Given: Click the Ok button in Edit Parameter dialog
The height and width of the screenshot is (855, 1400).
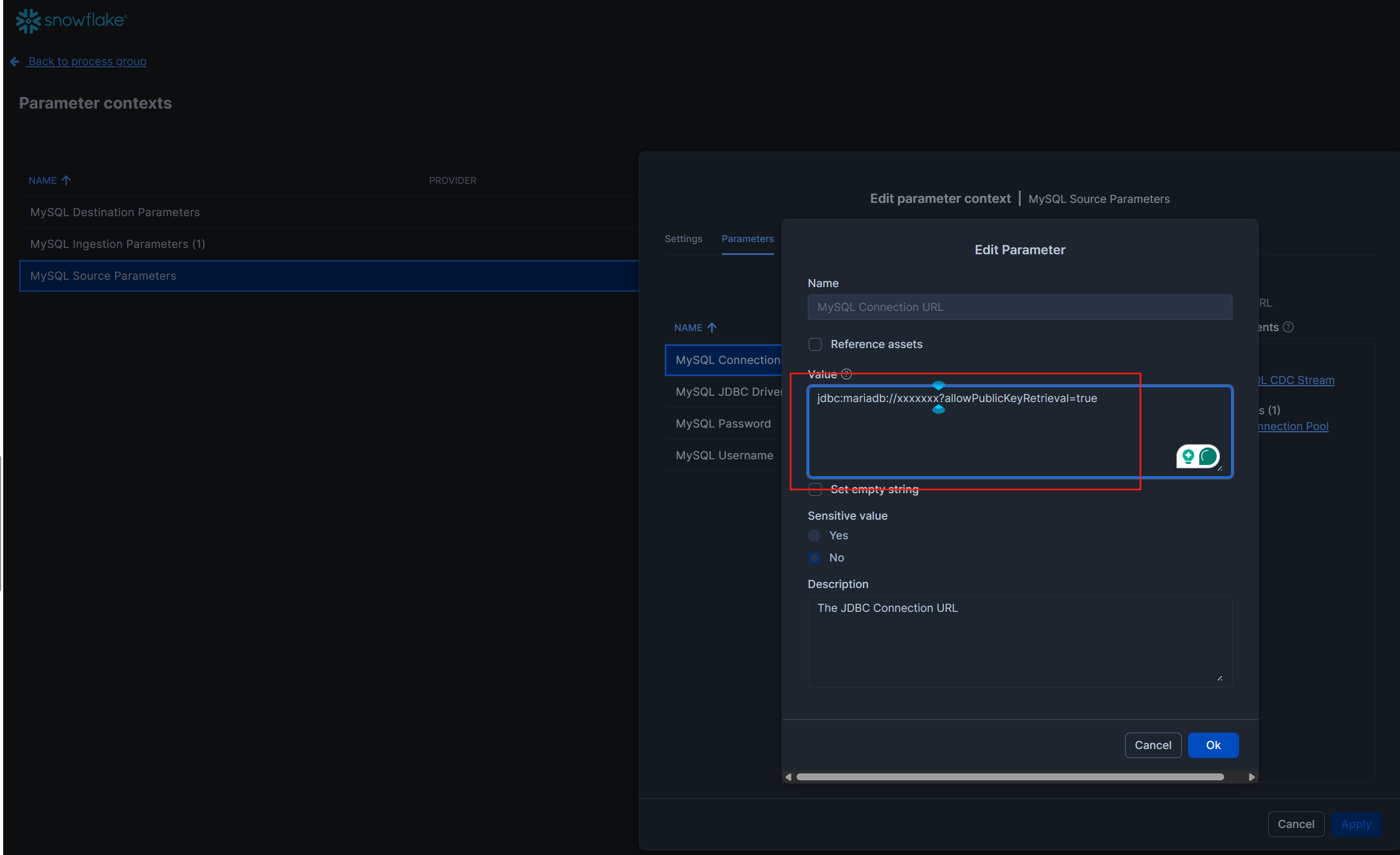Looking at the screenshot, I should point(1214,745).
